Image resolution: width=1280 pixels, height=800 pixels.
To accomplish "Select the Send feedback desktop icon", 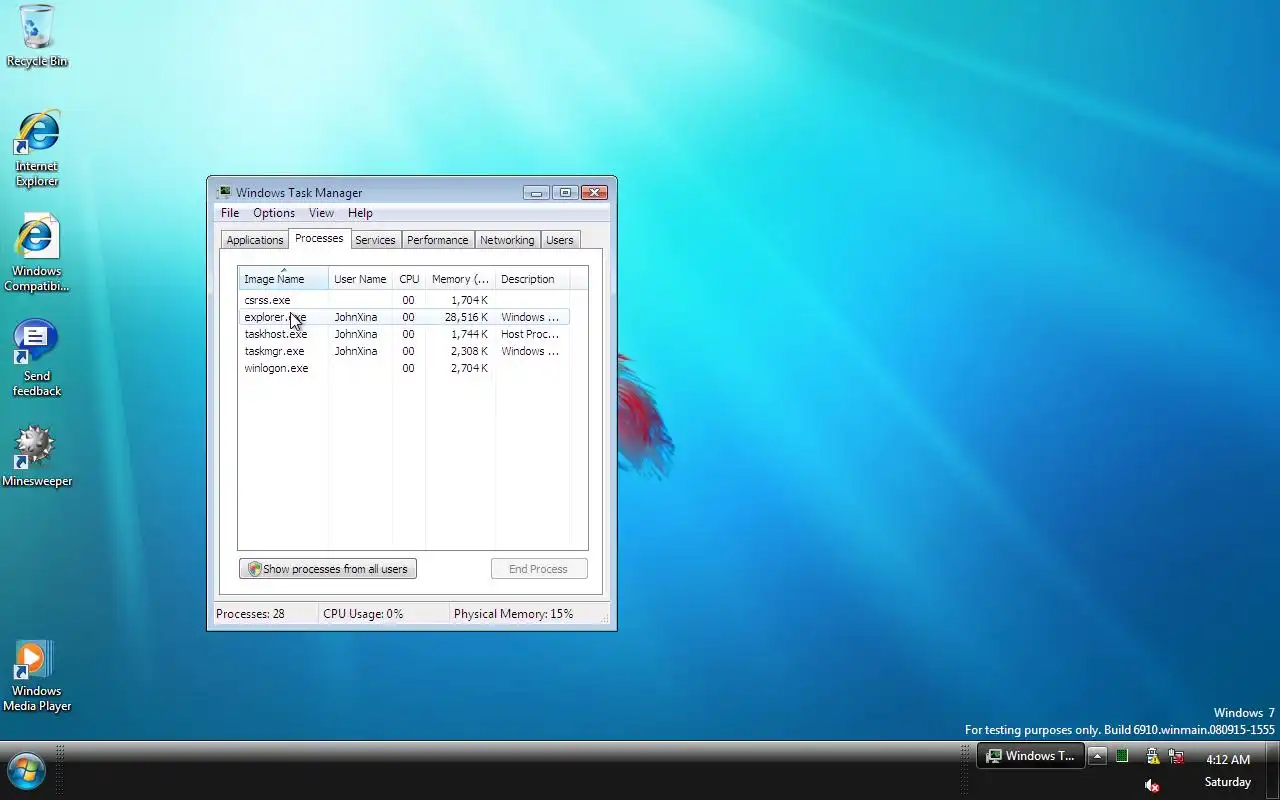I will point(37,358).
